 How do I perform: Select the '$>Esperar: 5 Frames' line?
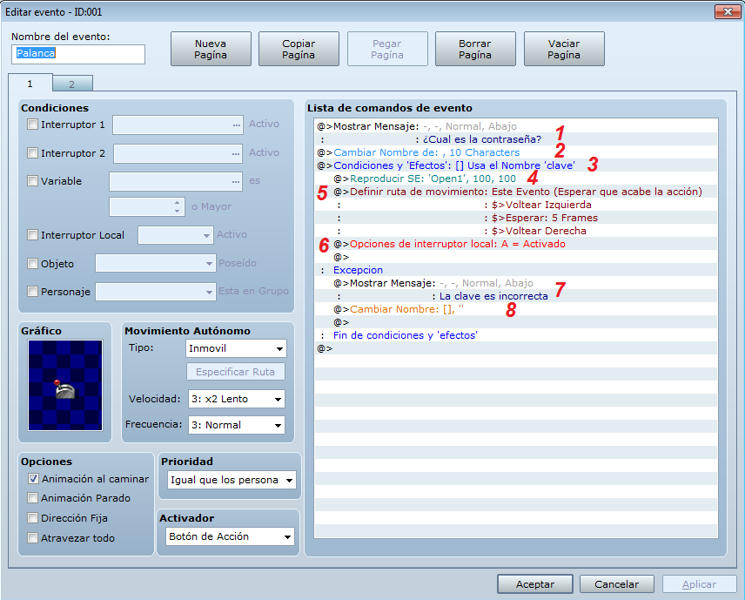tap(516, 218)
